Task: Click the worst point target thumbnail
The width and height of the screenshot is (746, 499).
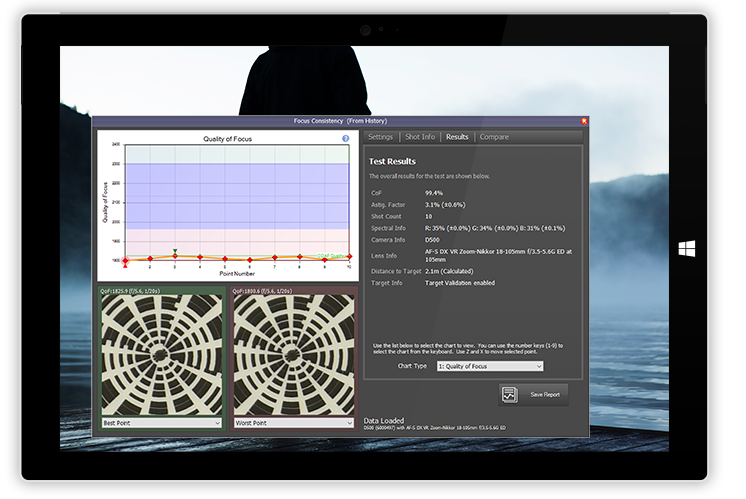Action: [x=293, y=354]
